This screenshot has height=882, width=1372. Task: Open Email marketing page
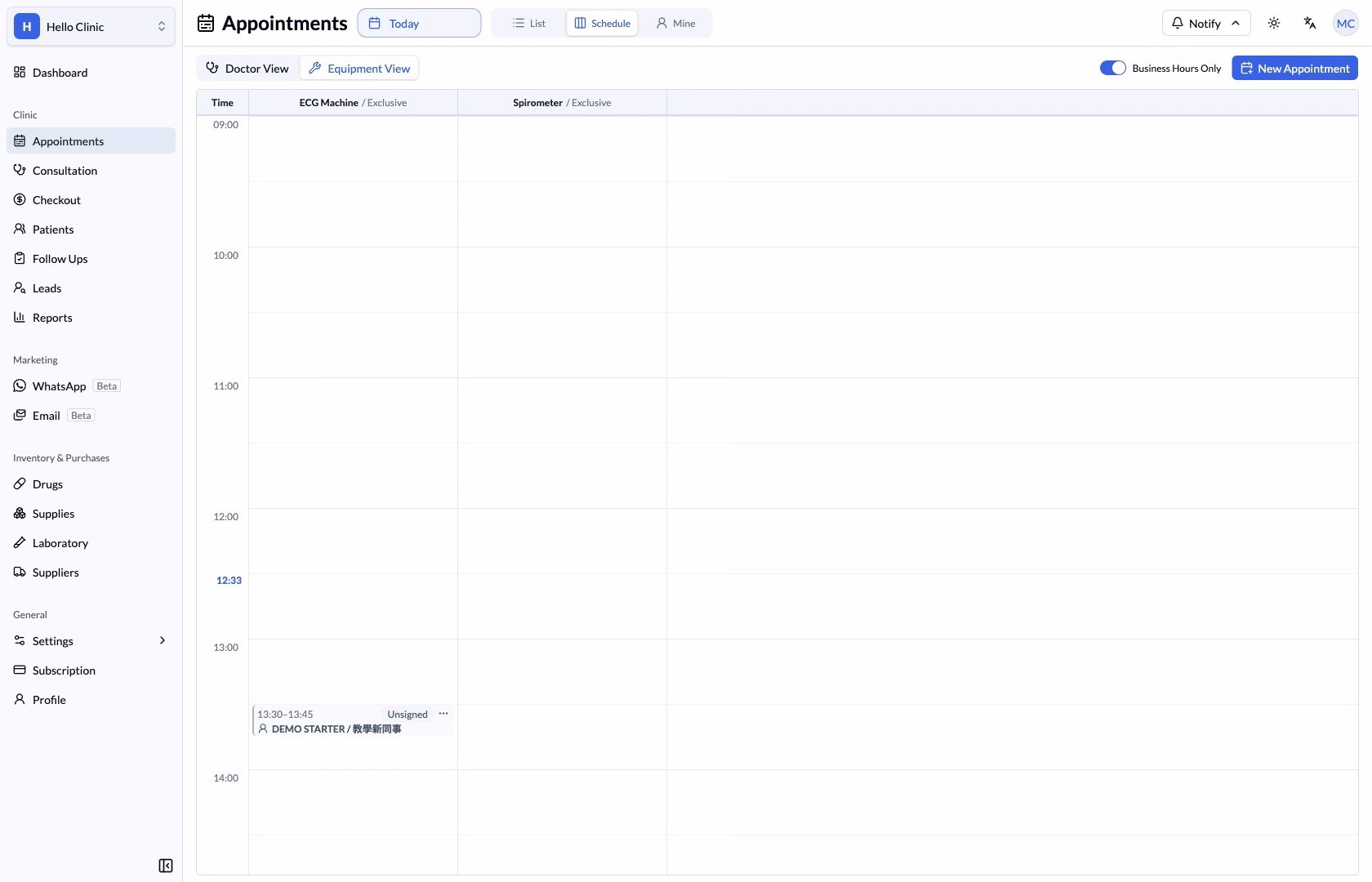91,416
